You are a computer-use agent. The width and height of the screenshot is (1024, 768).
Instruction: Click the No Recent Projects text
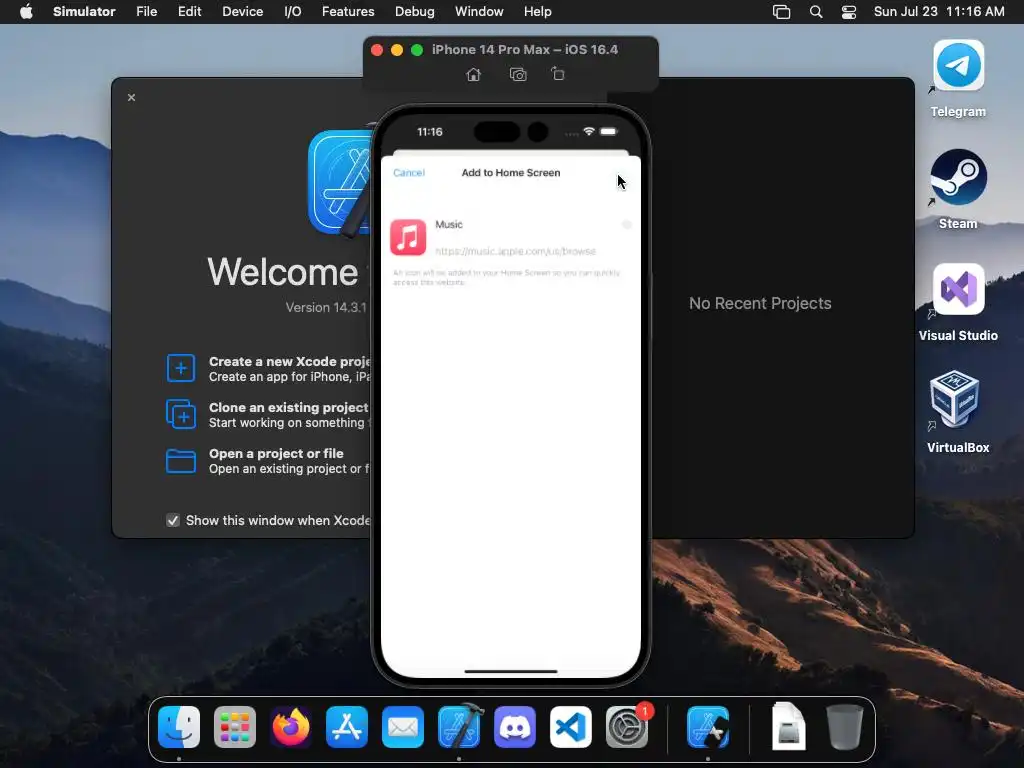(x=760, y=304)
